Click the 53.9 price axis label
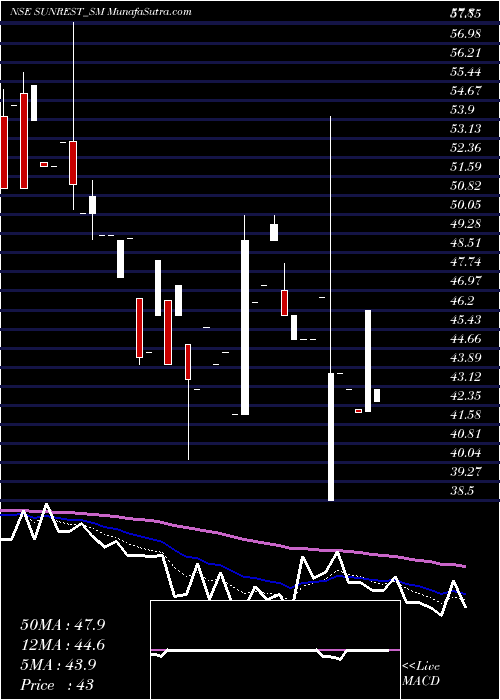Screen dimensions: 500x700 (462, 110)
